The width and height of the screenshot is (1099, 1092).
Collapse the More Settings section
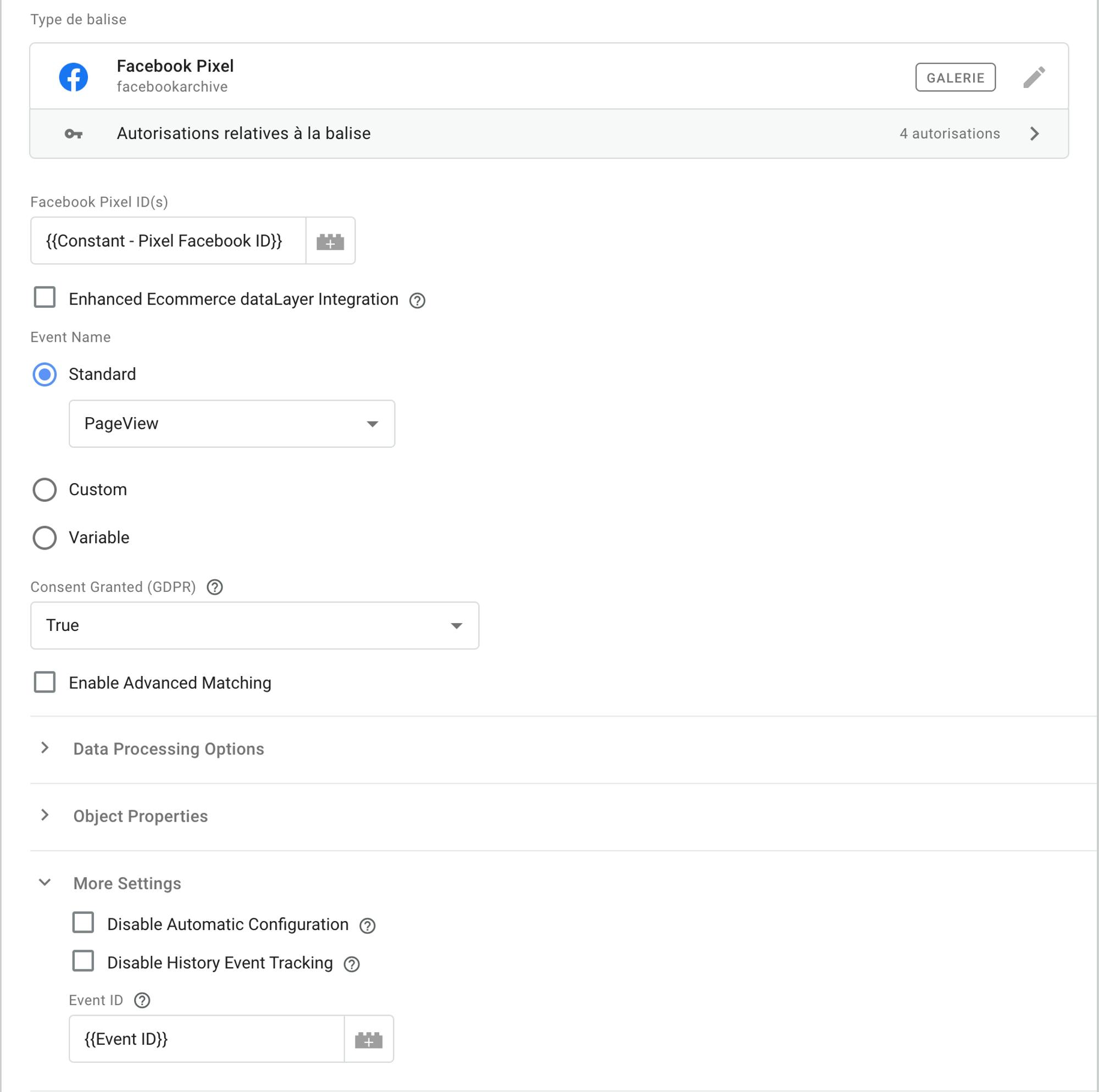[x=45, y=883]
